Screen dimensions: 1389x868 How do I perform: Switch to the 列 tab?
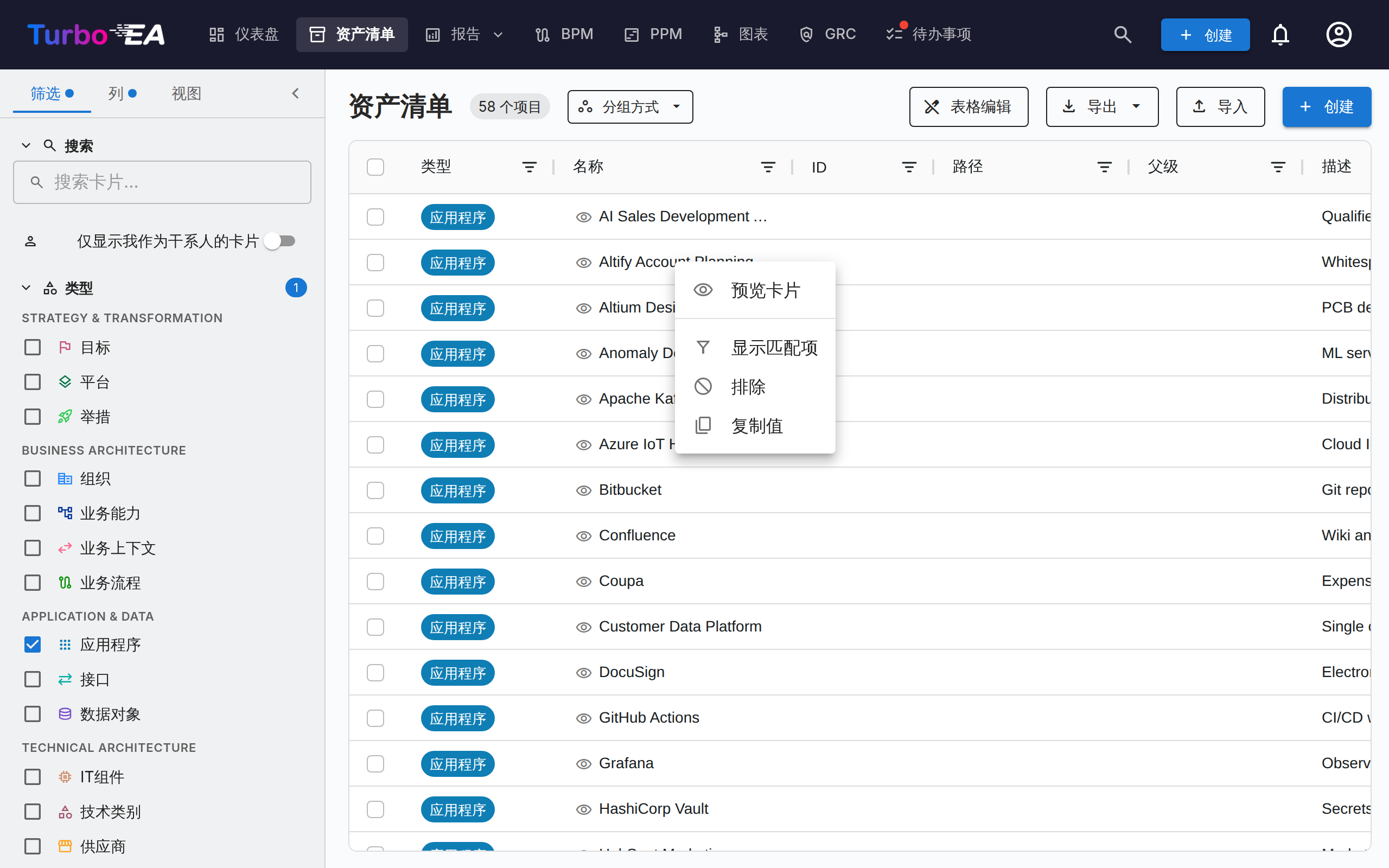(x=122, y=93)
